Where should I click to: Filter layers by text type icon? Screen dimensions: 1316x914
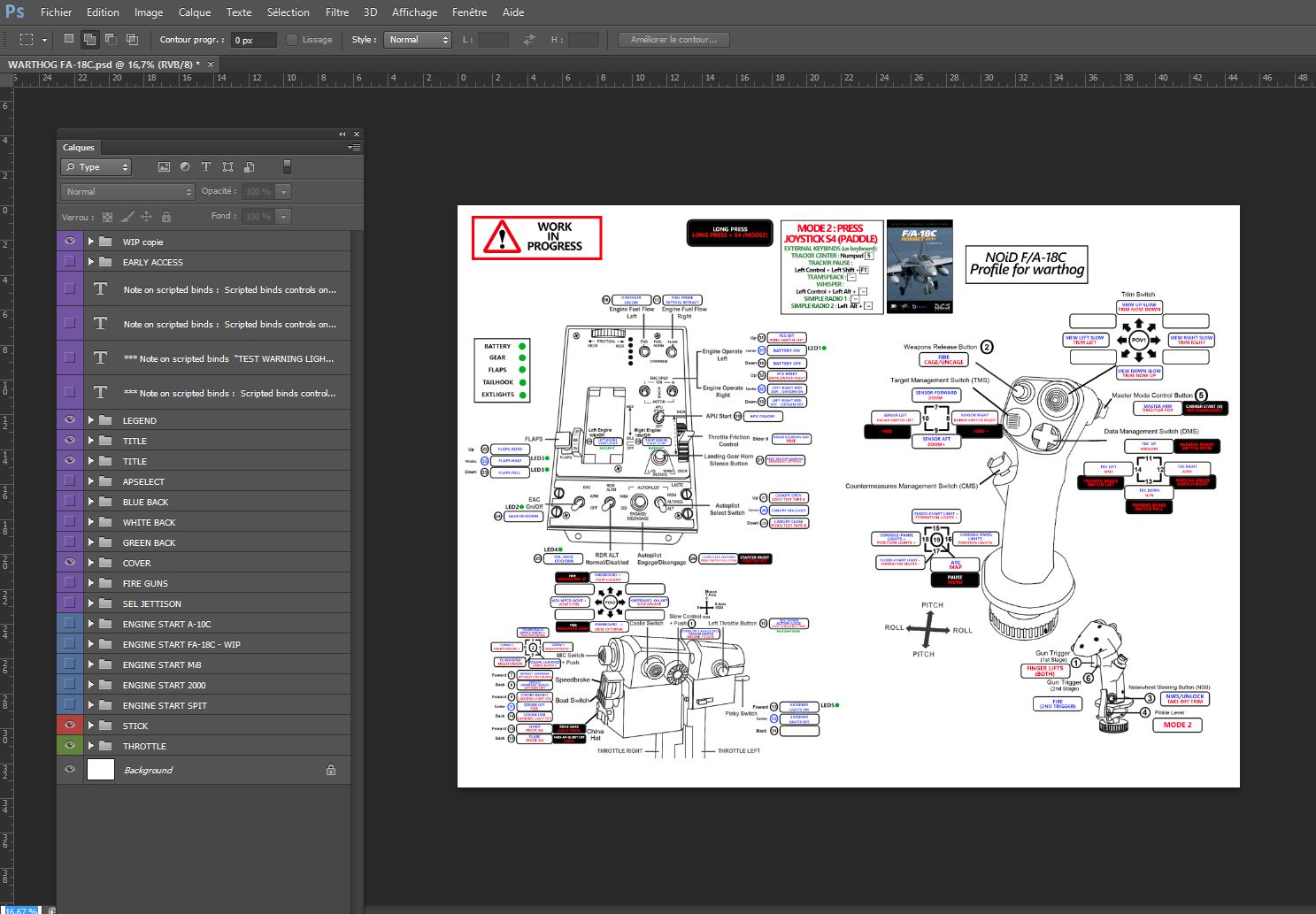(206, 167)
